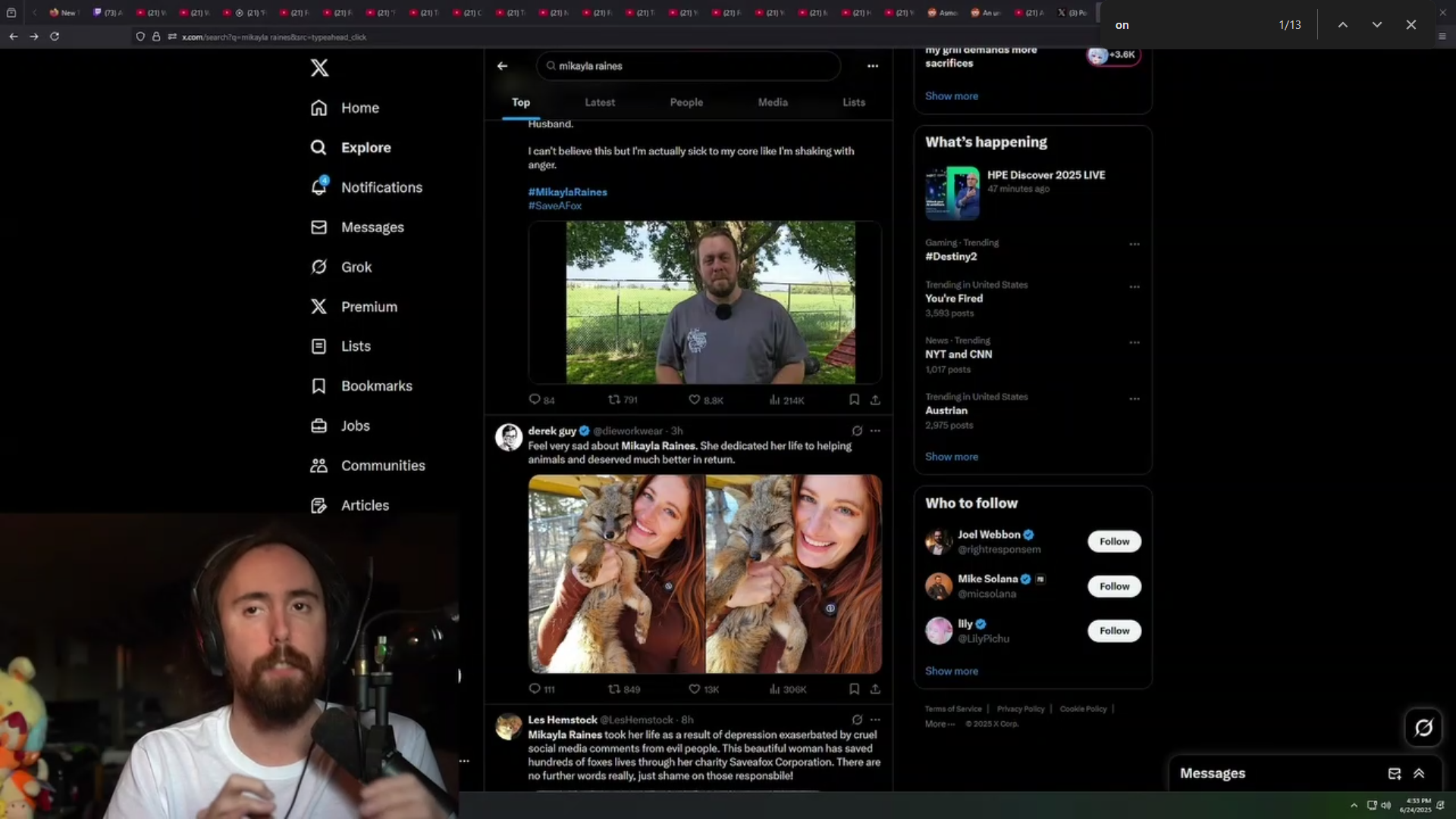
Task: Open more options on Les Hemstock post
Action: click(x=875, y=720)
